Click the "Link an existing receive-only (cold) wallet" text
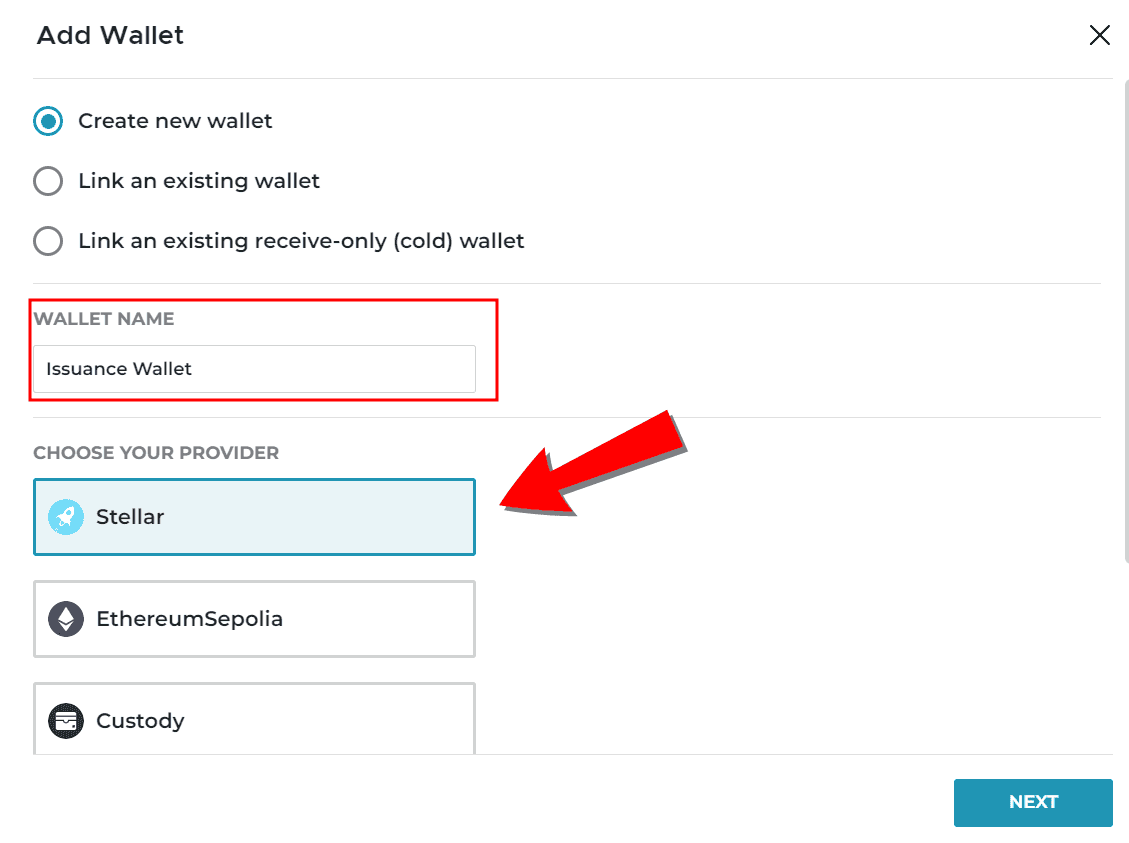Screen dimensions: 1129x843 [301, 240]
